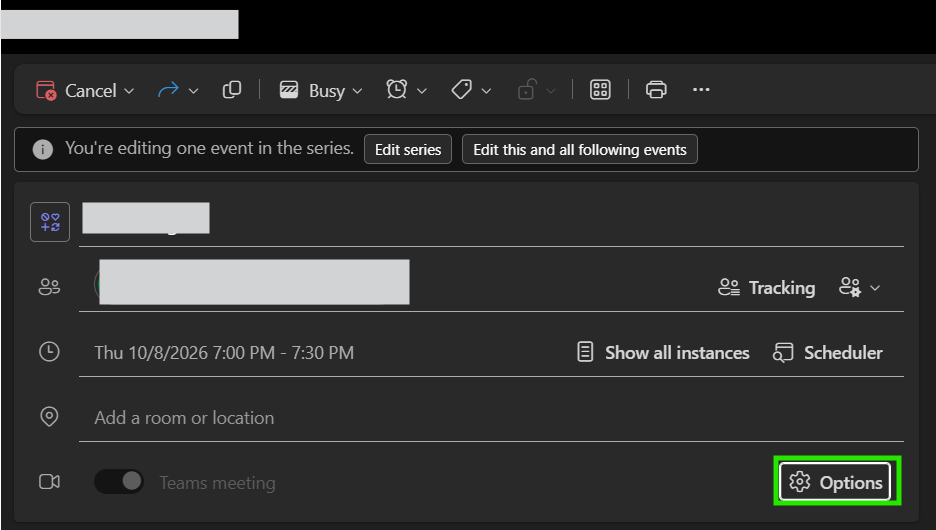Click the 'You're editing one event' message
Image resolution: width=936 pixels, height=530 pixels.
[210, 148]
